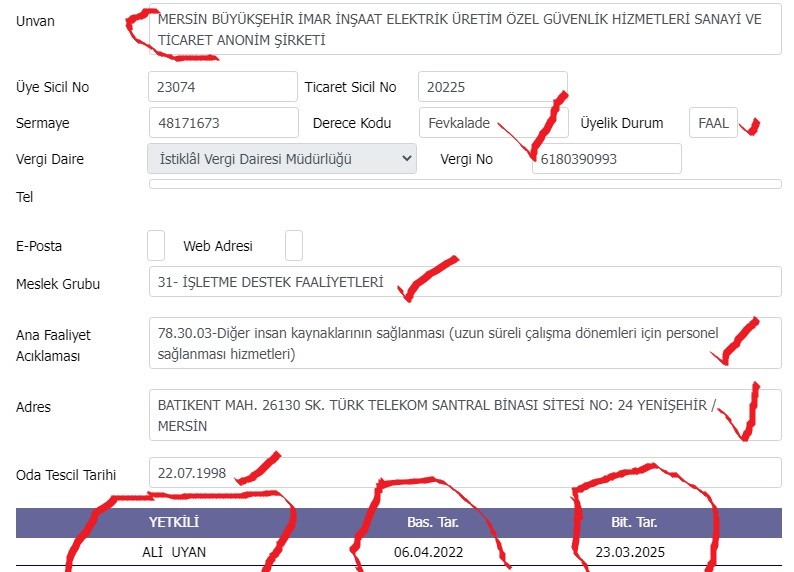Open the Vergi Daire dropdown arrow

point(406,158)
